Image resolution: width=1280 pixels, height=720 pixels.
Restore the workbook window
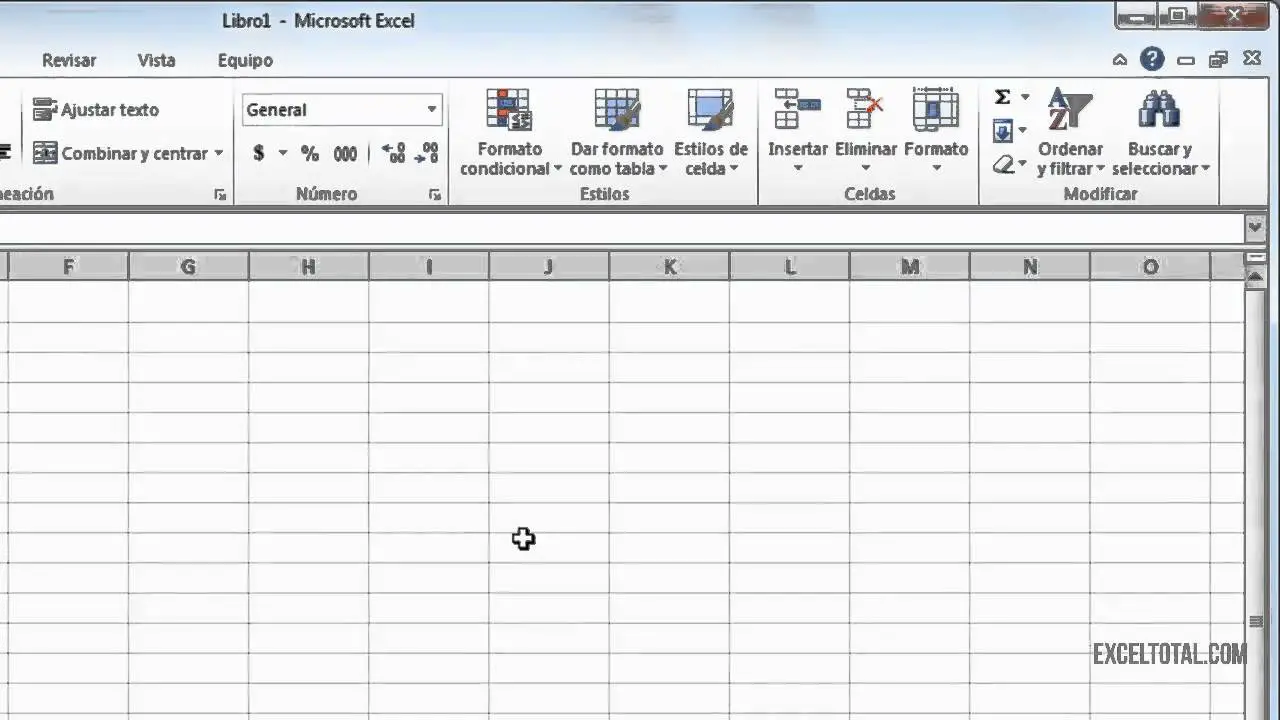(x=1218, y=60)
